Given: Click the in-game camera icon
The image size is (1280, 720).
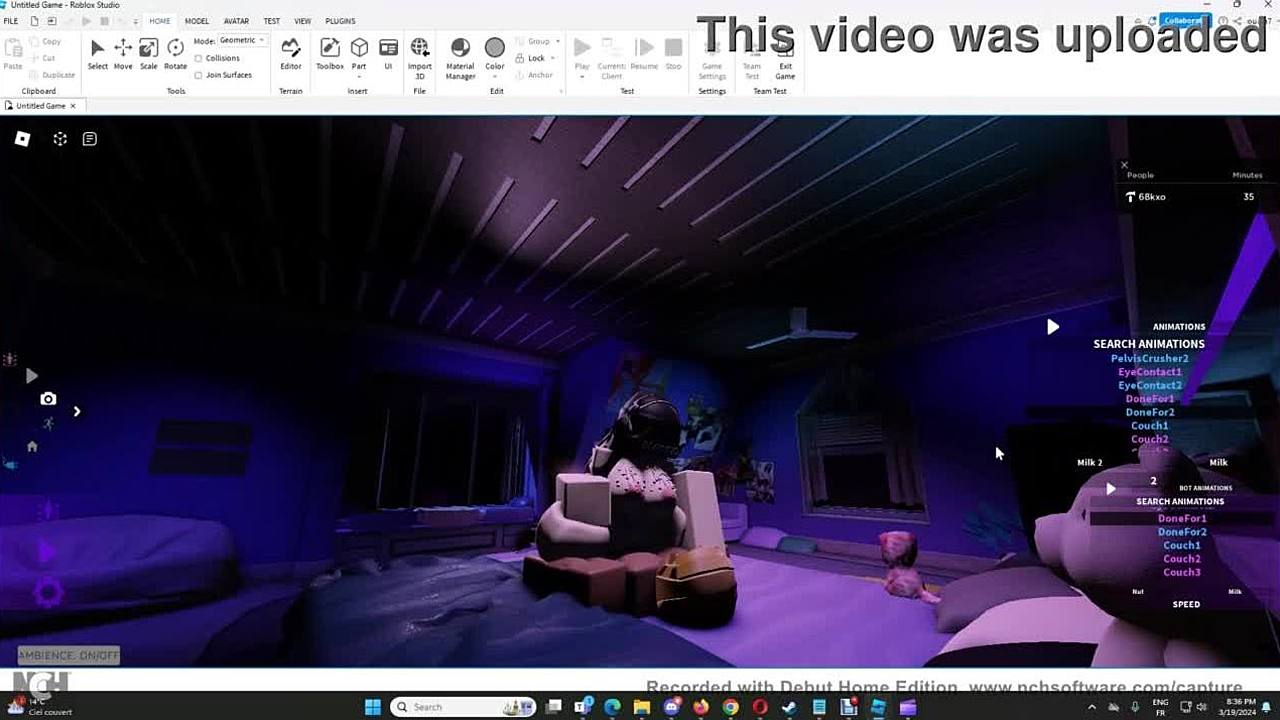Looking at the screenshot, I should tap(48, 399).
